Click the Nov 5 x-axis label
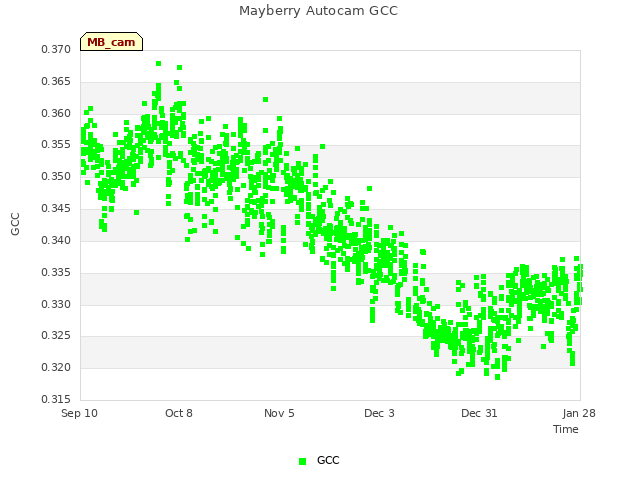This screenshot has height=480, width=640. click(279, 413)
